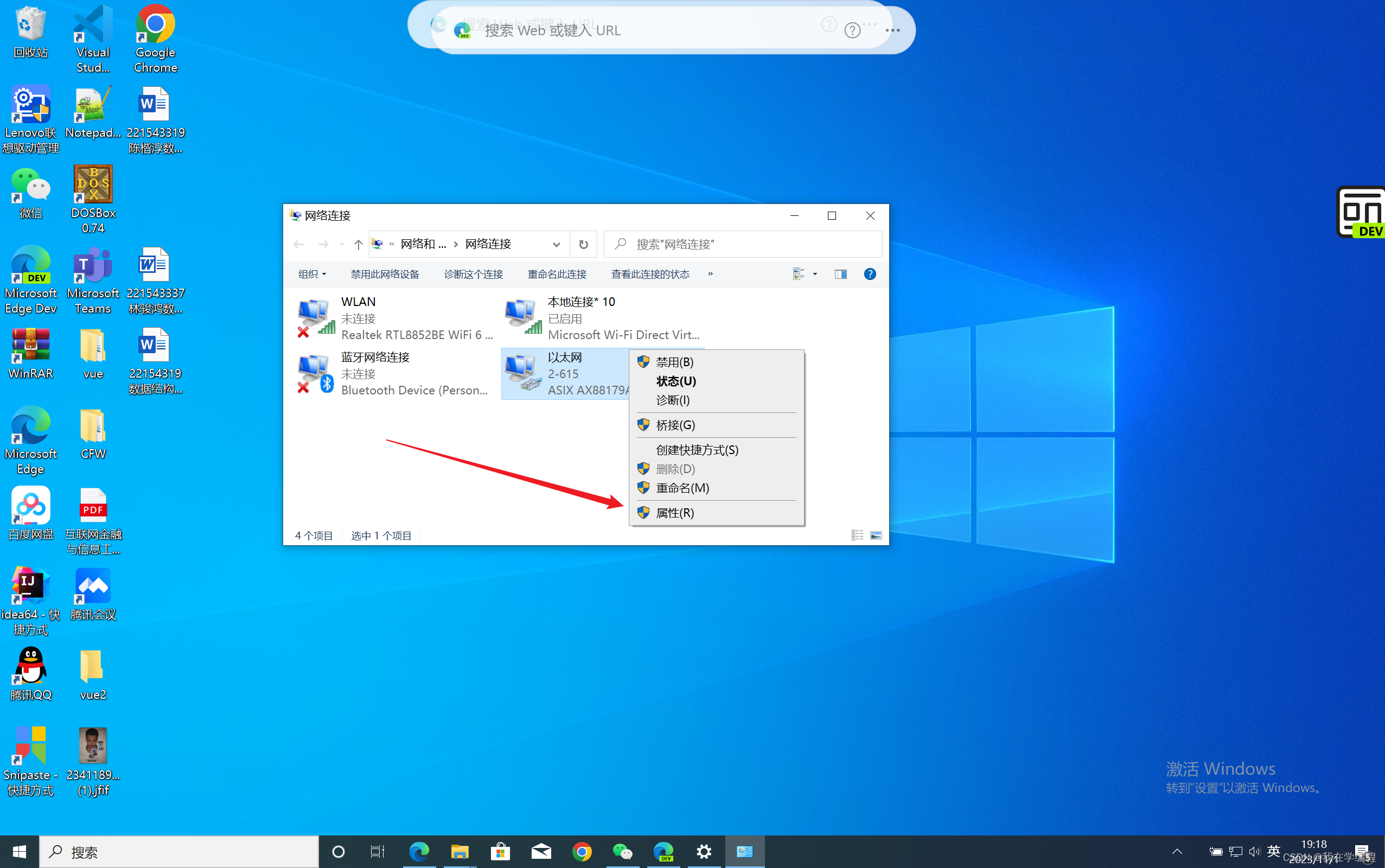Select the CFW folder on desktop

pos(93,433)
